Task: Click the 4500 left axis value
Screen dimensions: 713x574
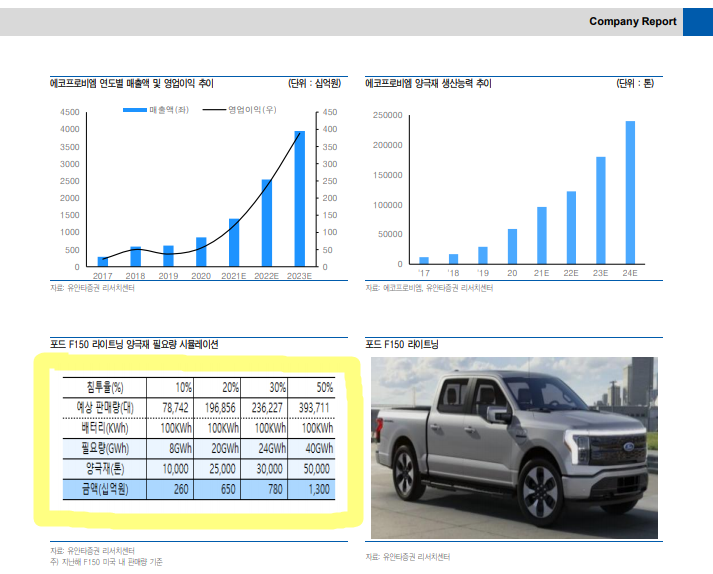Action: click(70, 112)
